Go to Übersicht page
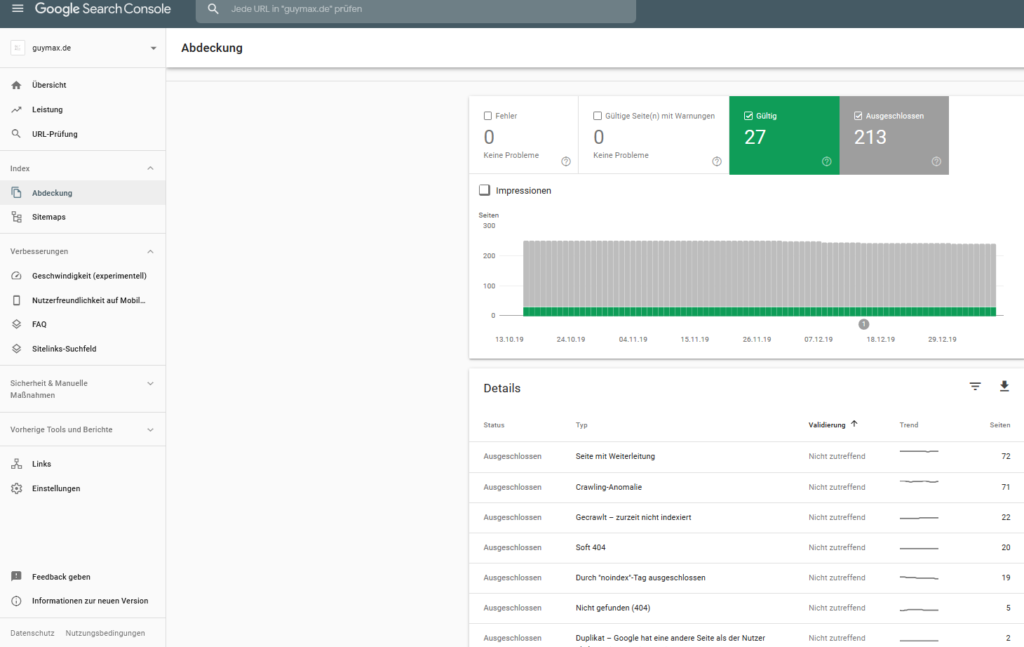The height and width of the screenshot is (647, 1024). click(x=82, y=85)
